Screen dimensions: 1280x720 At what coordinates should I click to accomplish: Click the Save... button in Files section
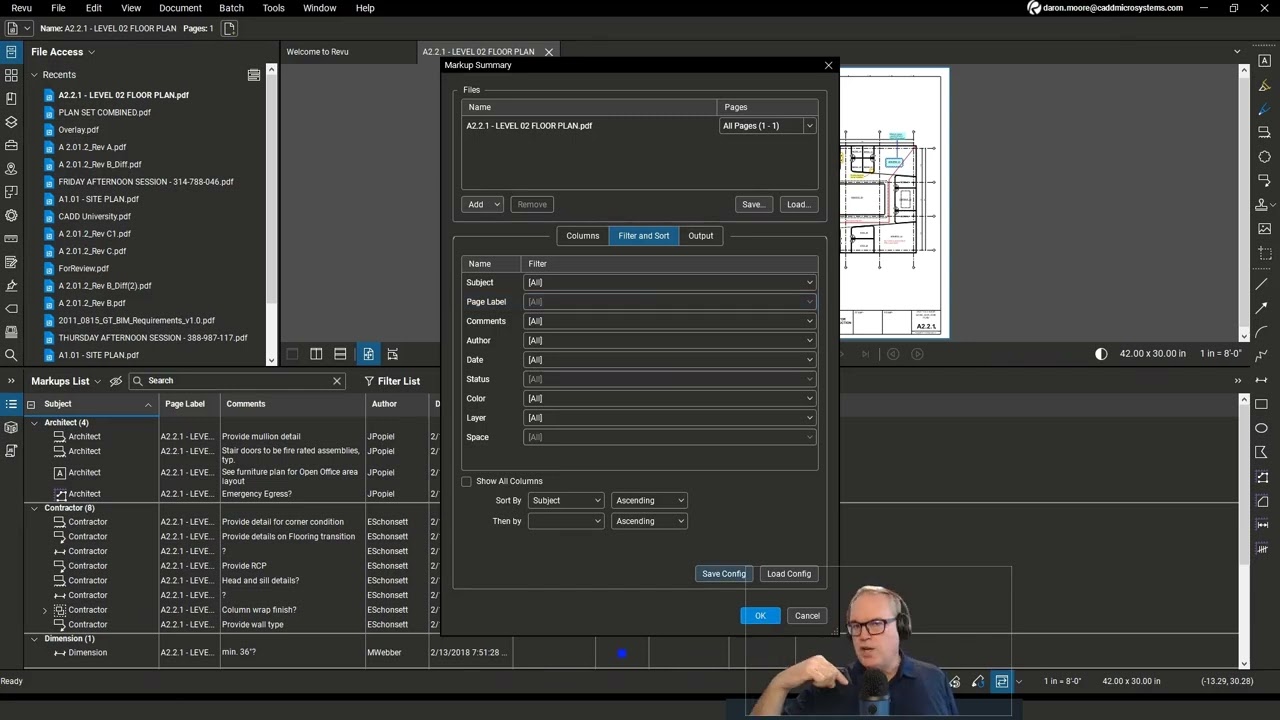pyautogui.click(x=754, y=205)
